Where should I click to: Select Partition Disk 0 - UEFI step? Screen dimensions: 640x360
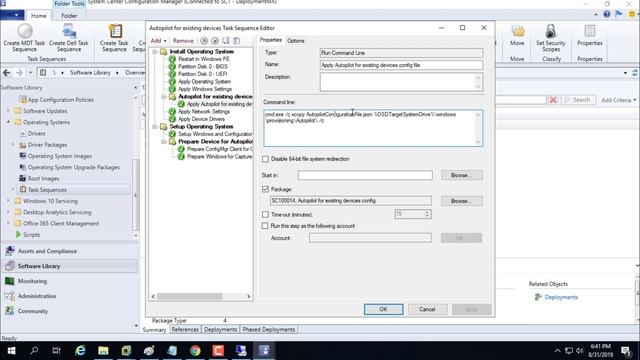coord(202,74)
